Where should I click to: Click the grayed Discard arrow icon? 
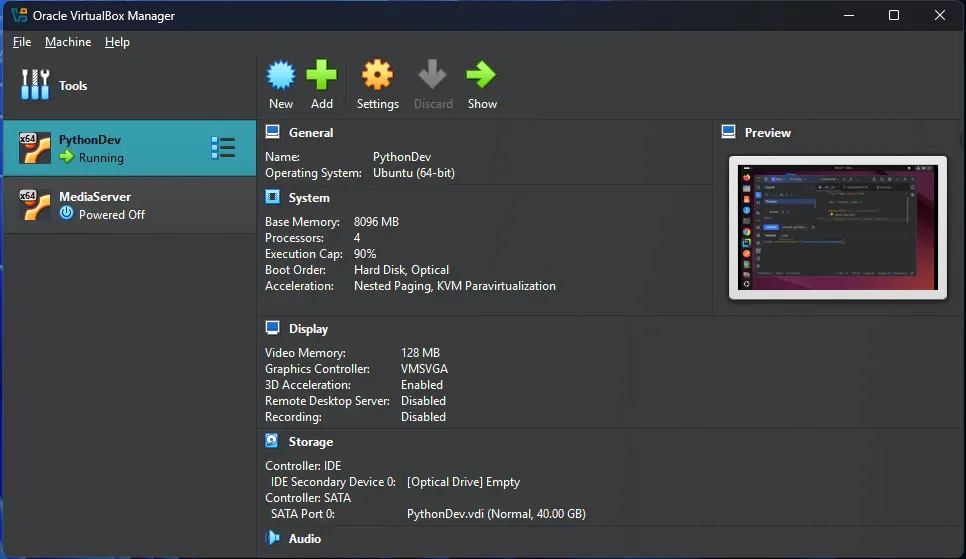click(432, 75)
